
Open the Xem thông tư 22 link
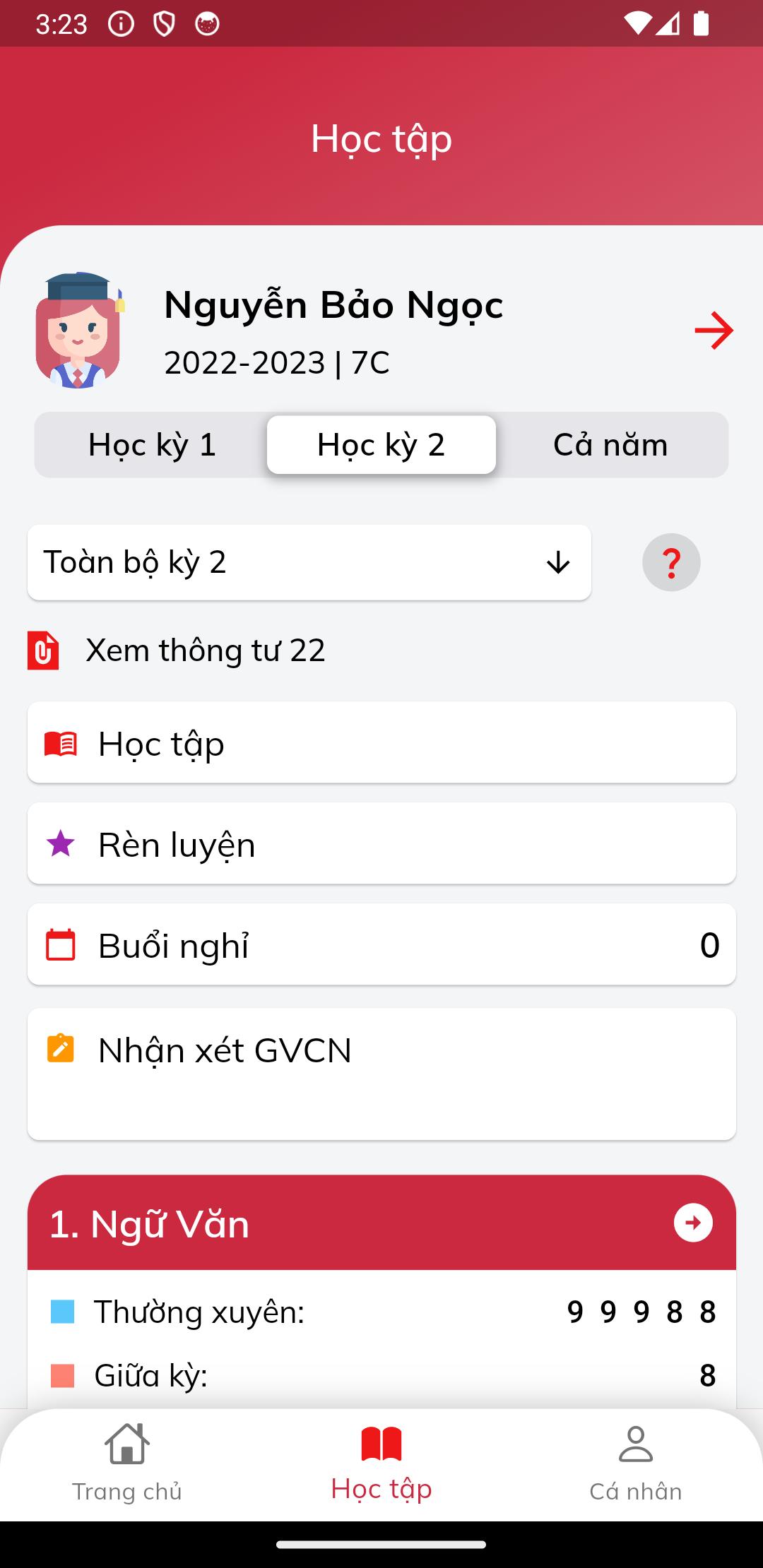(x=205, y=650)
